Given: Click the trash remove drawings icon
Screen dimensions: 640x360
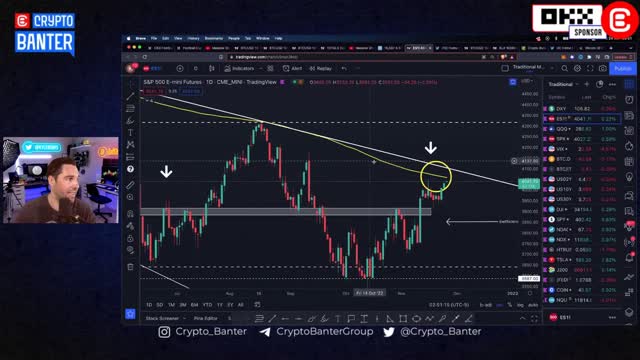Looking at the screenshot, I should [x=130, y=267].
